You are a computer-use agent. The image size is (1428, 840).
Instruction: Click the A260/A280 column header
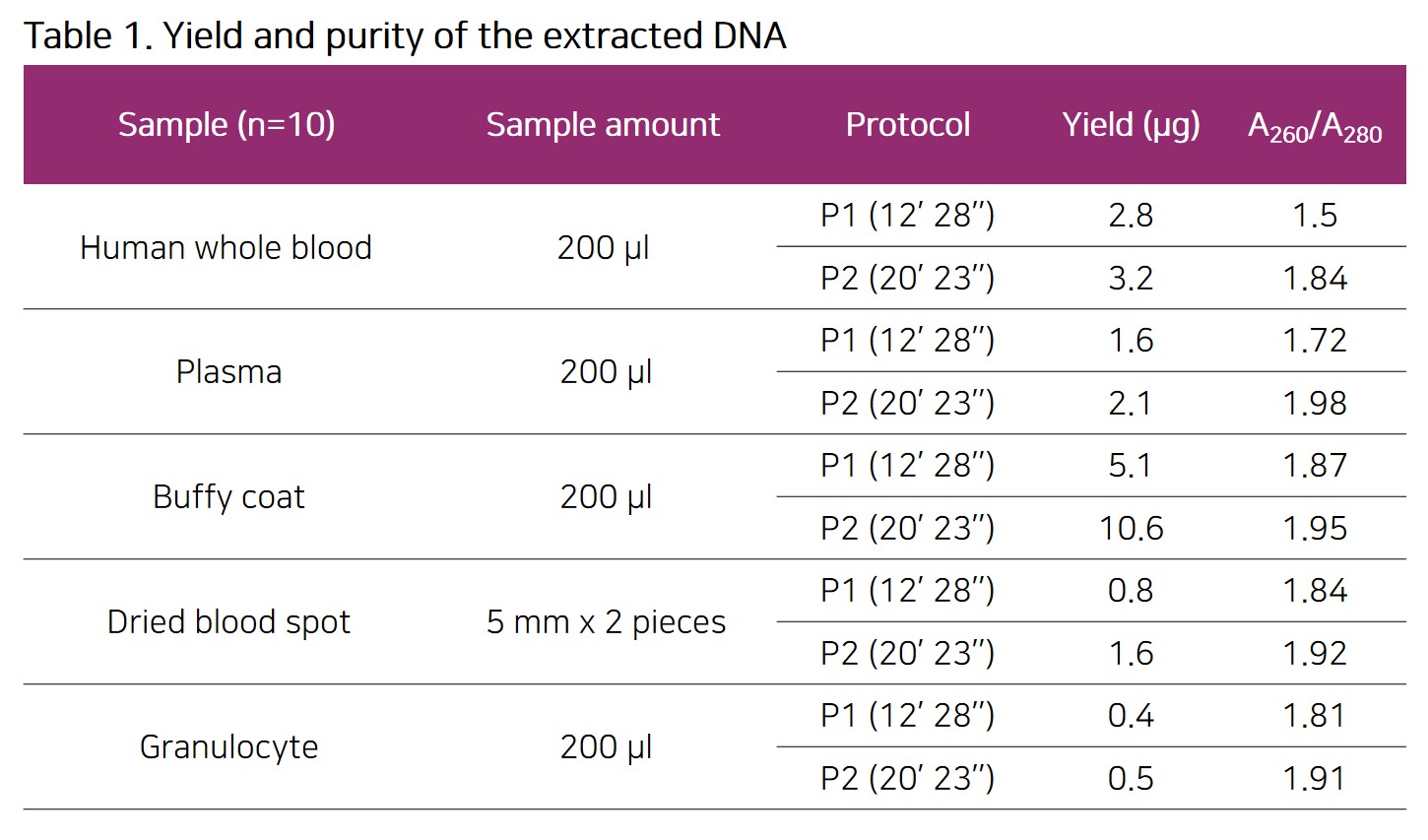click(x=1315, y=127)
